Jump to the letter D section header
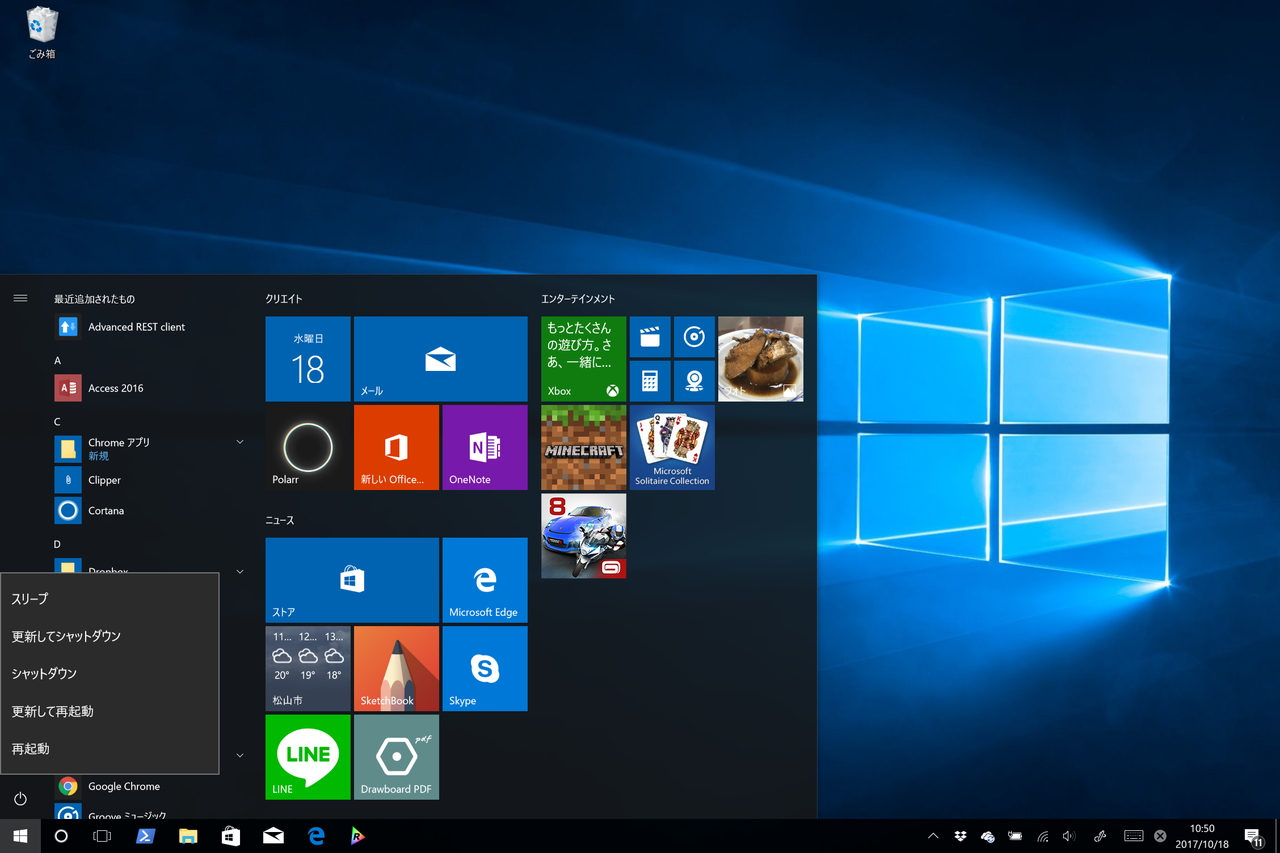This screenshot has width=1280, height=853. 57,544
